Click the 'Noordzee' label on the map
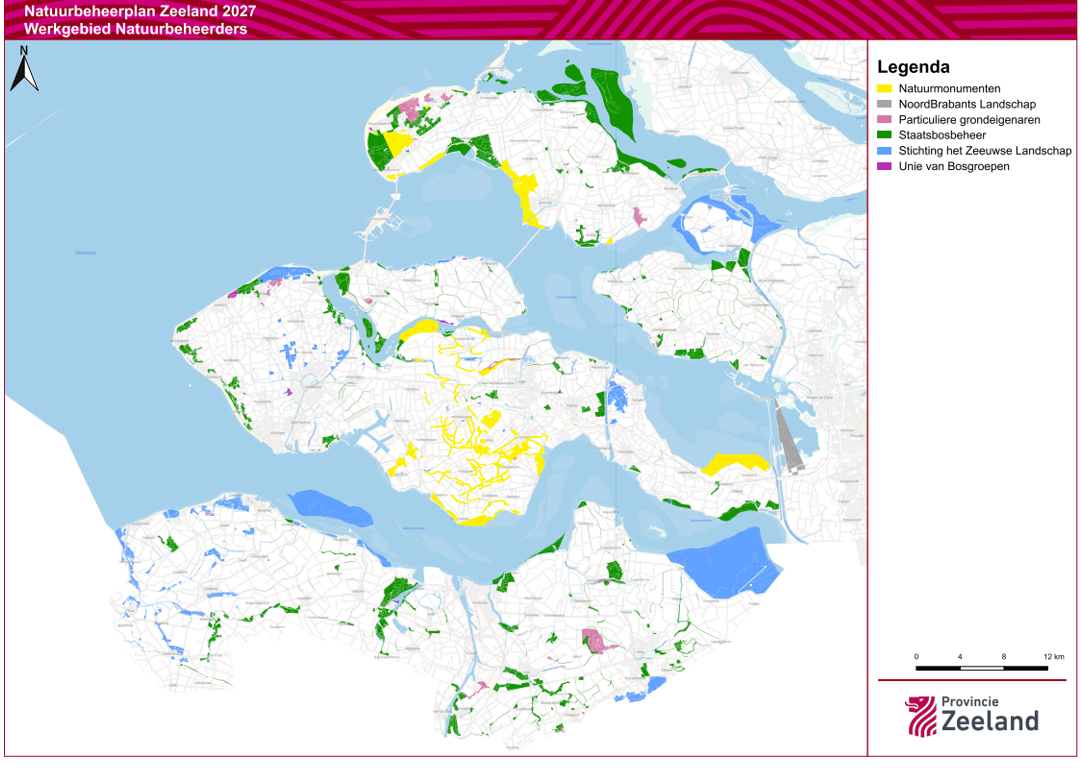This screenshot has height=769, width=1082. (x=86, y=253)
